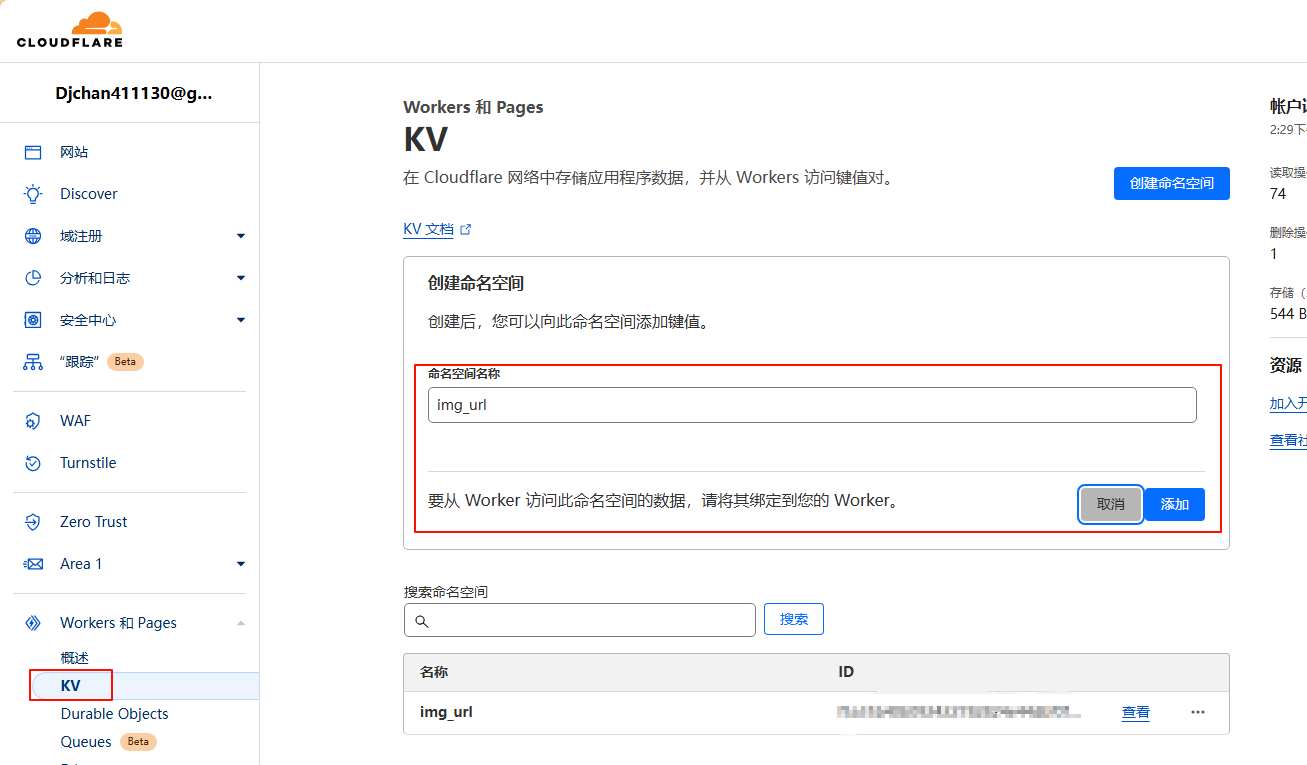The width and height of the screenshot is (1307, 765).
Task: Click the Zero Trust icon
Action: tap(33, 522)
